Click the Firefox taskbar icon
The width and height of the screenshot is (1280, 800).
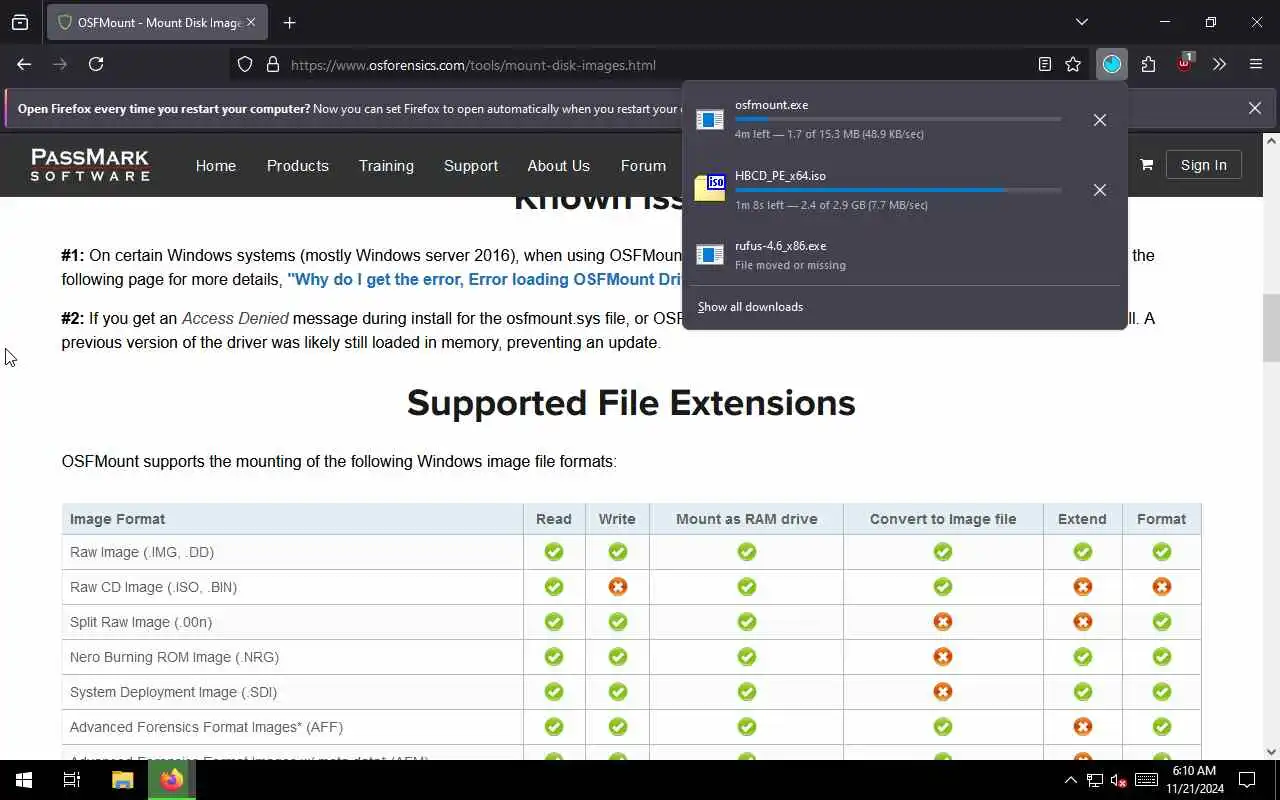[172, 780]
